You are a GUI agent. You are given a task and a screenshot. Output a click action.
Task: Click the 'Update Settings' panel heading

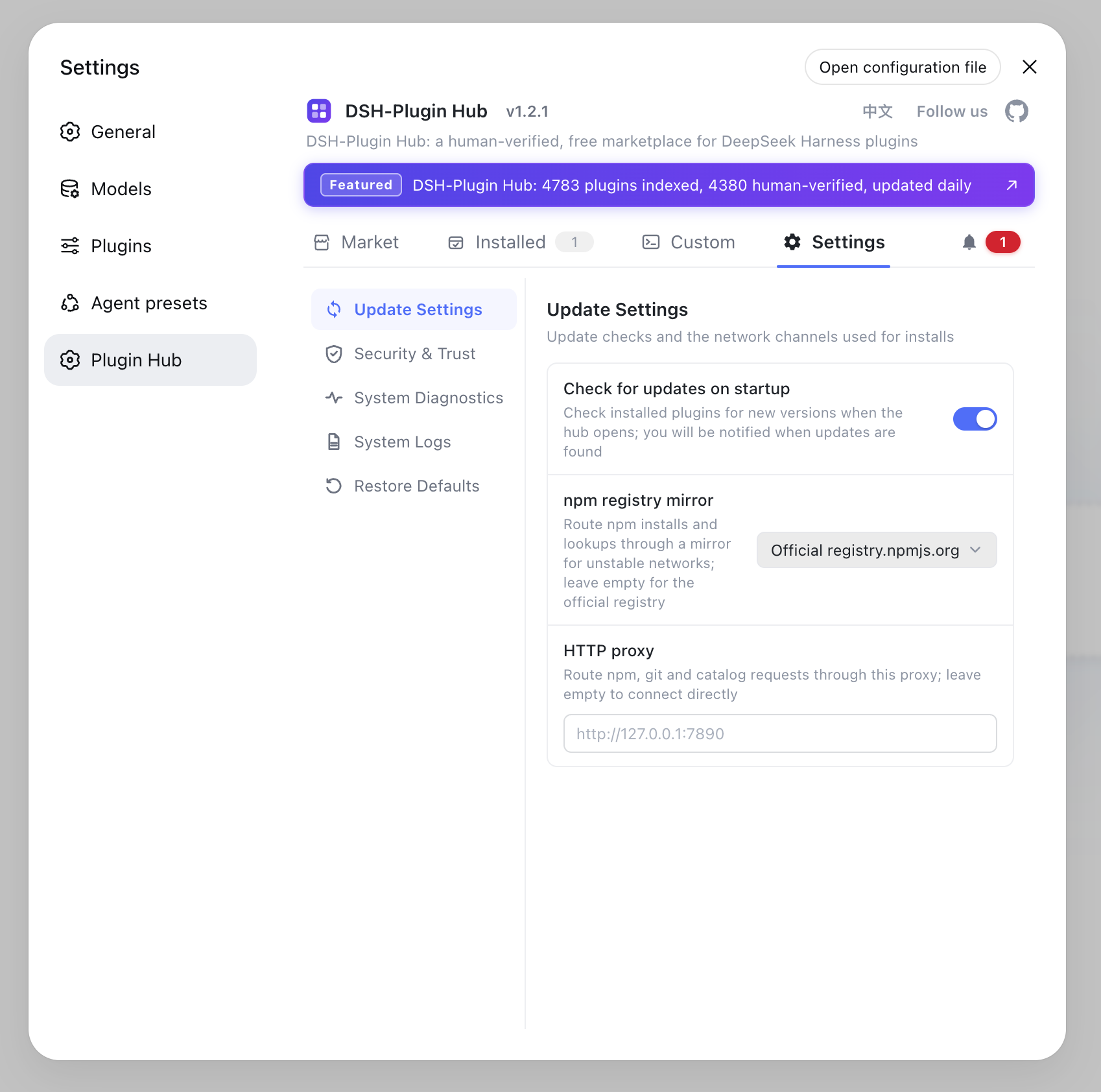click(617, 309)
